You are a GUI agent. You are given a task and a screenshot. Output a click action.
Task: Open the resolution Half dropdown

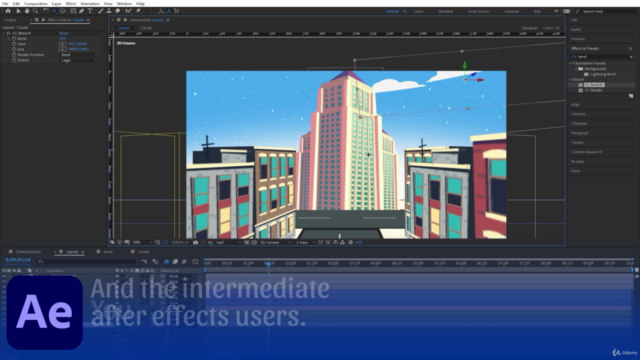point(228,242)
